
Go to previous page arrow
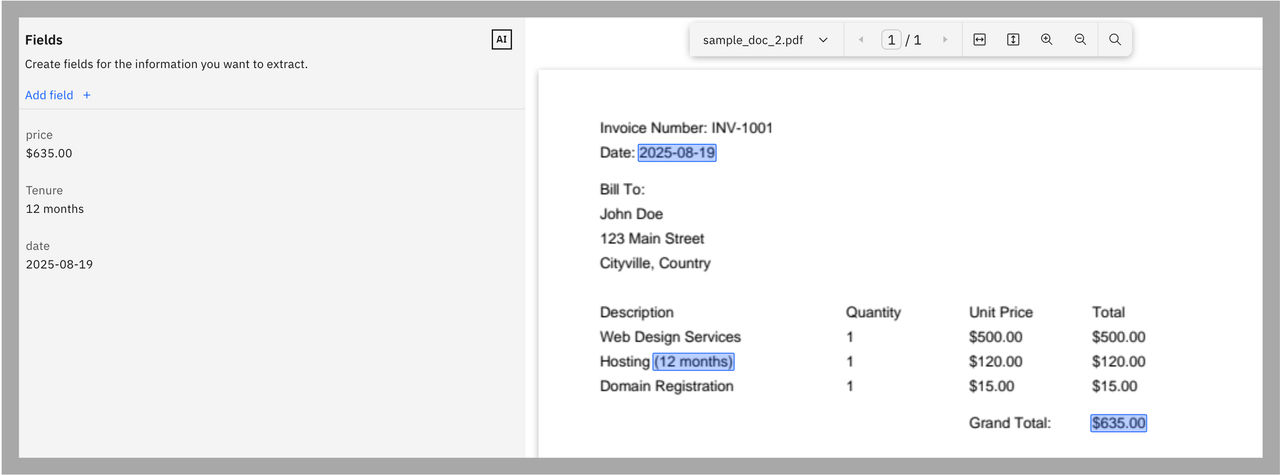click(861, 40)
